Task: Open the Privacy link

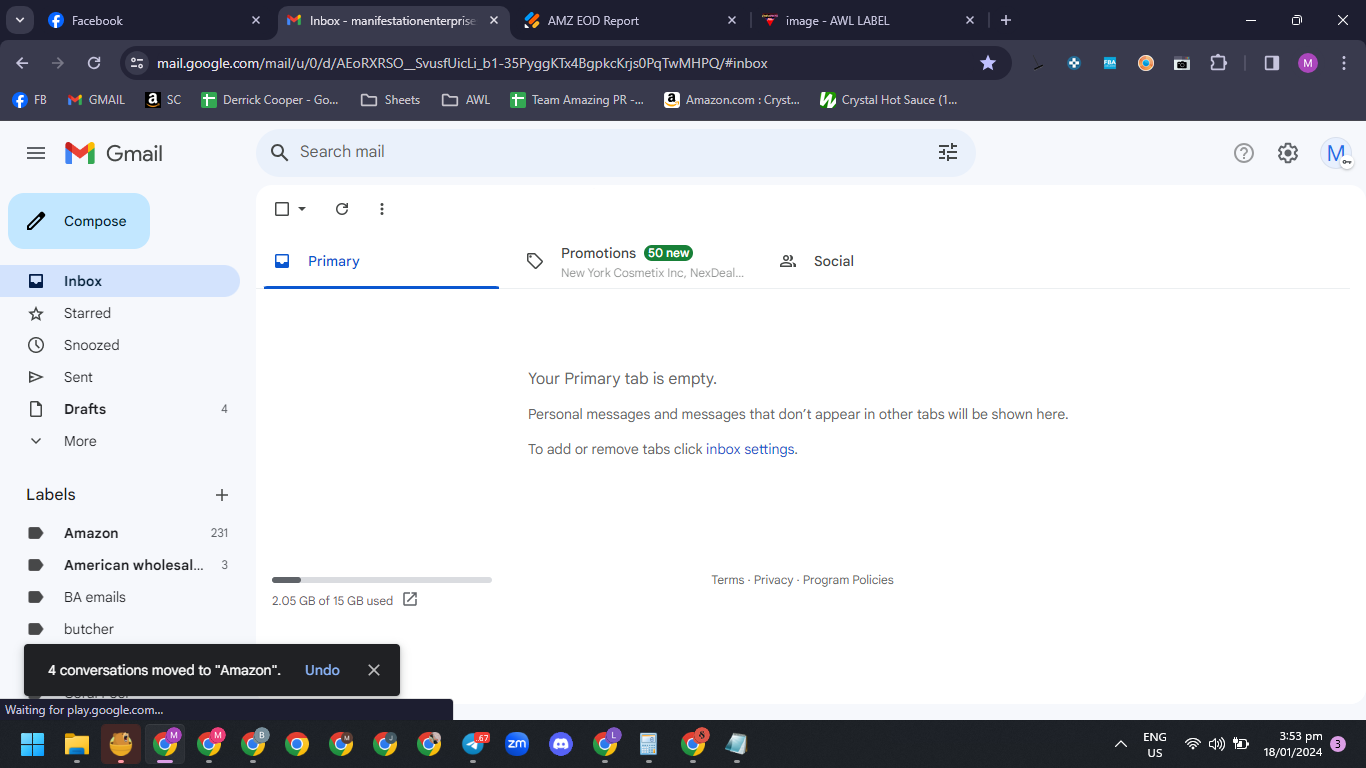Action: 773,580
